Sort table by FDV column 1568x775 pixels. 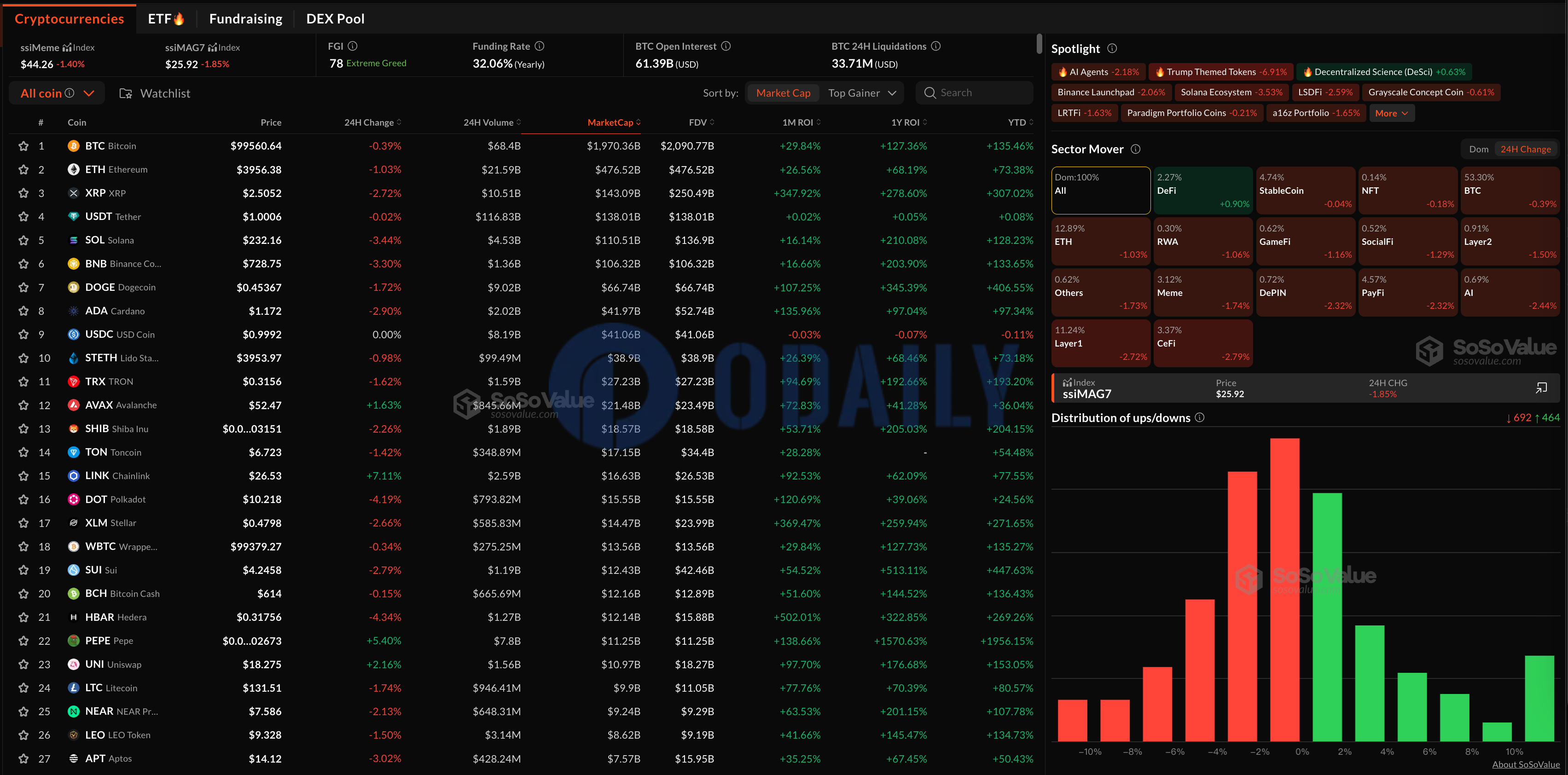[x=701, y=122]
